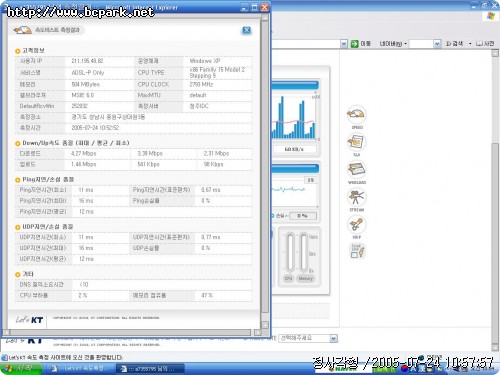Click the popup horizontal scrollbar left arrow
Image resolution: width=500 pixels, height=375 pixels.
tap(6, 332)
